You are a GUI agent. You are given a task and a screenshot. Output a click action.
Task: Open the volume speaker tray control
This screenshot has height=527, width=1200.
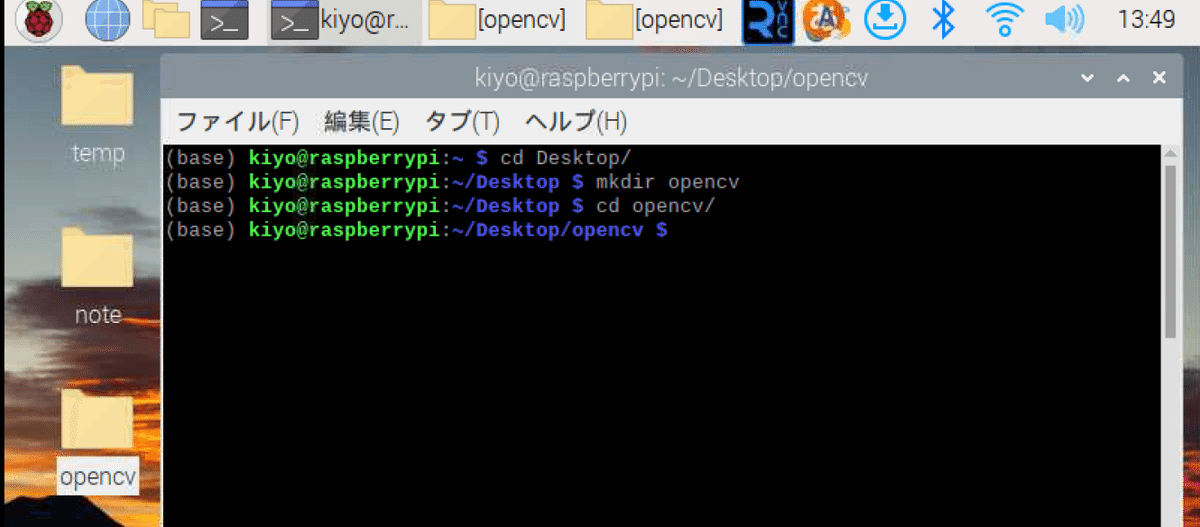[1064, 20]
